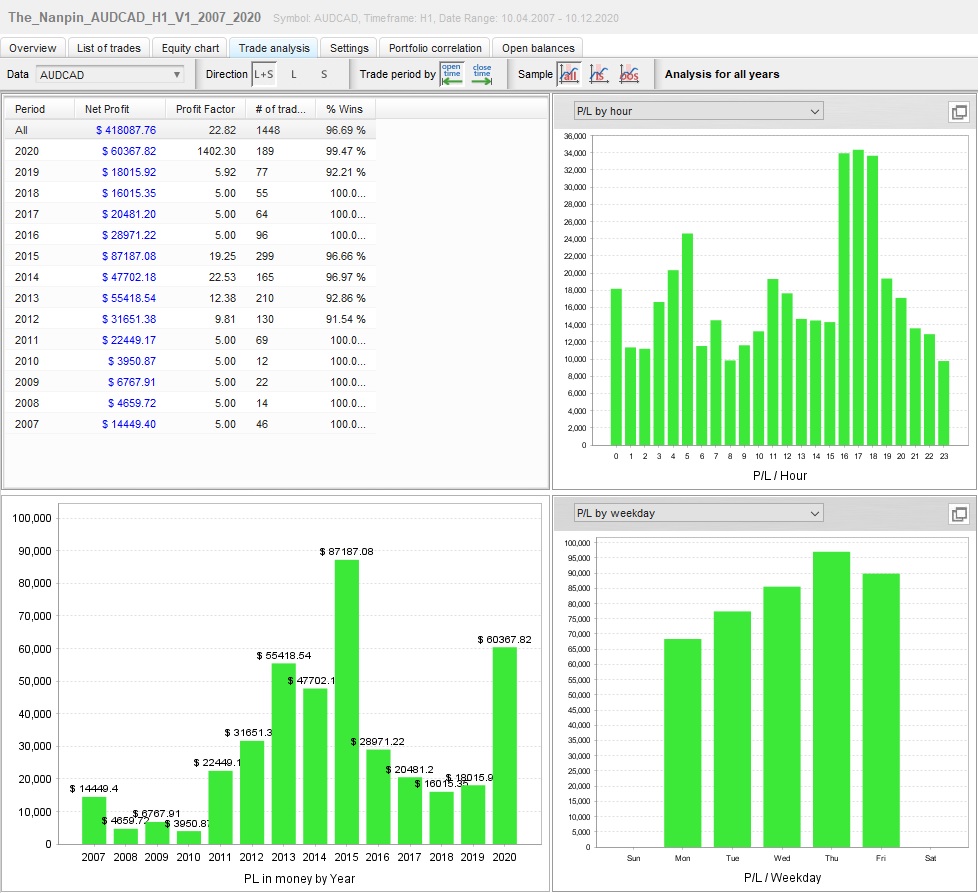
Task: Open the AUDCAD data dropdown
Action: tap(110, 74)
